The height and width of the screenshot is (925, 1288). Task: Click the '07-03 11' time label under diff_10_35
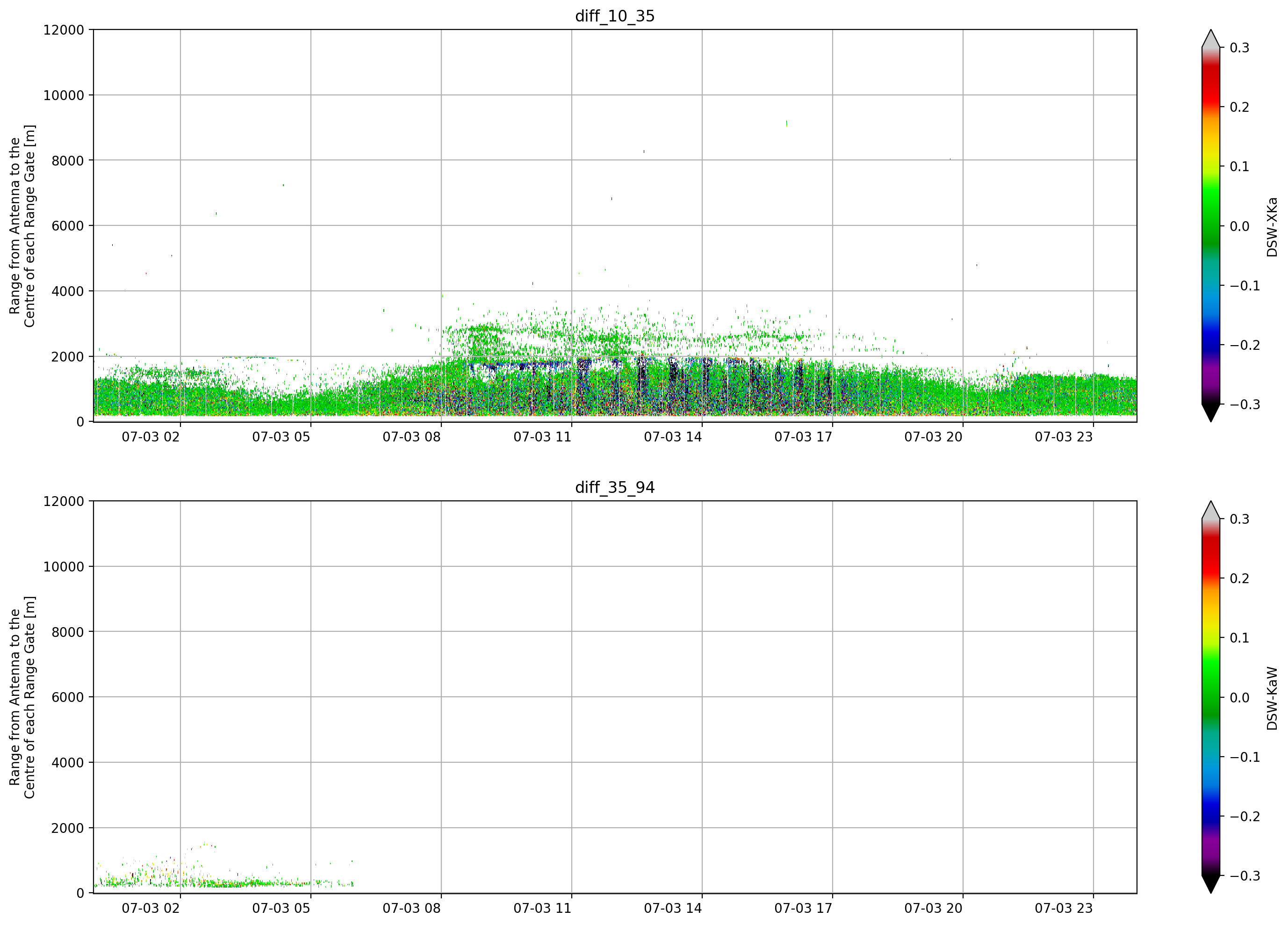click(x=542, y=437)
